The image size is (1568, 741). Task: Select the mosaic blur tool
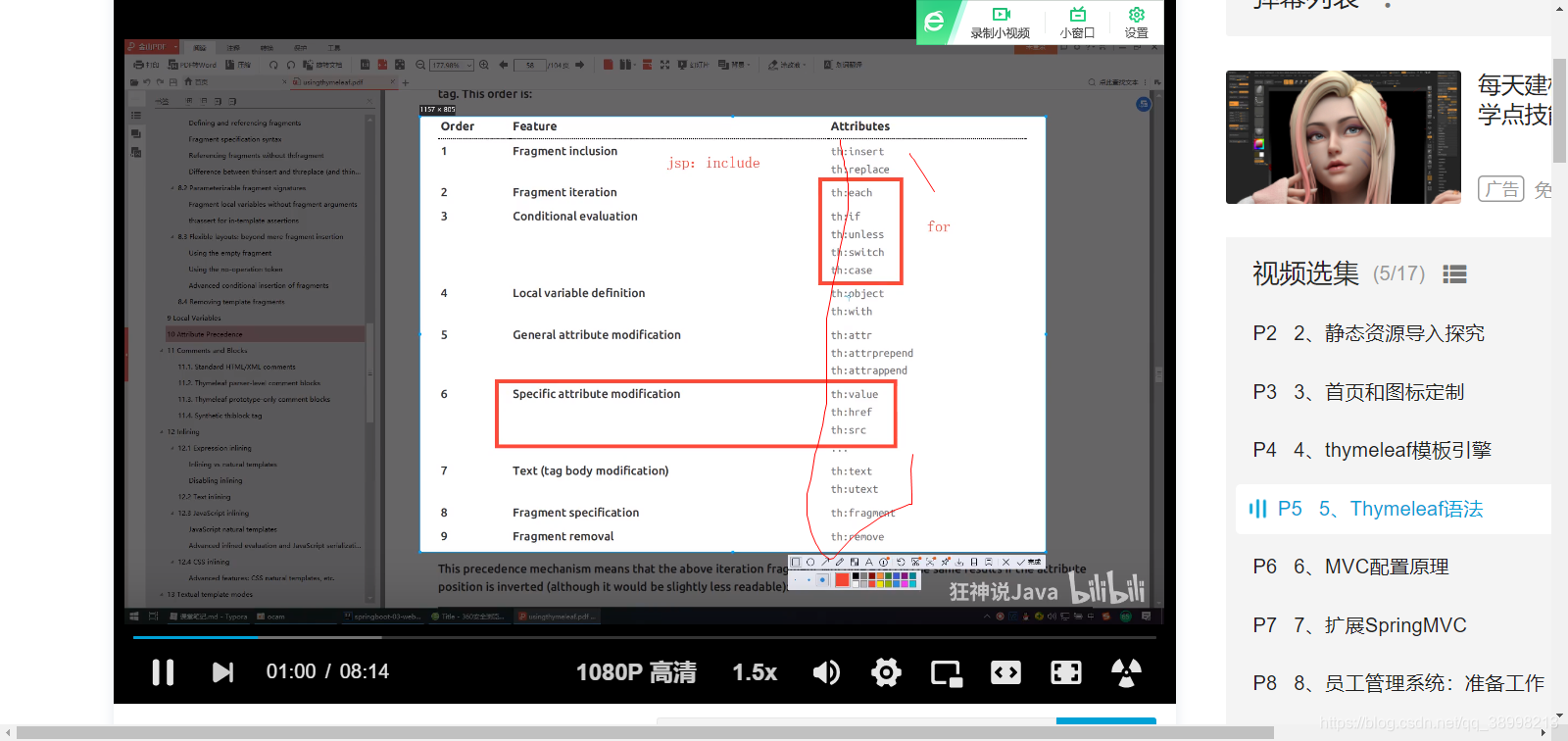(855, 563)
